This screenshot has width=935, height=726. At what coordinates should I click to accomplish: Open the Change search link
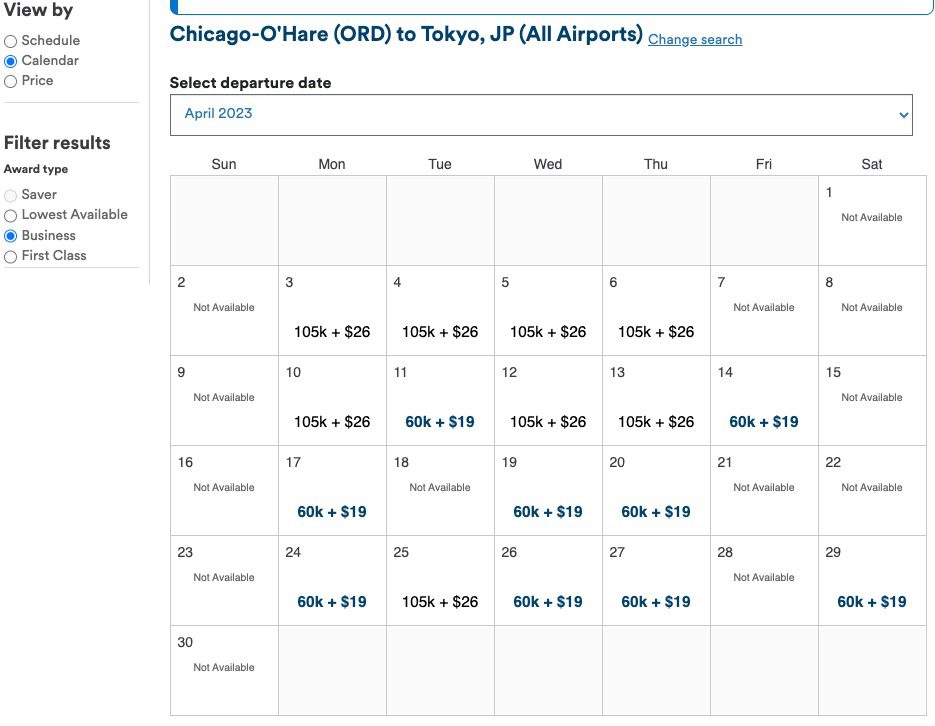tap(694, 40)
